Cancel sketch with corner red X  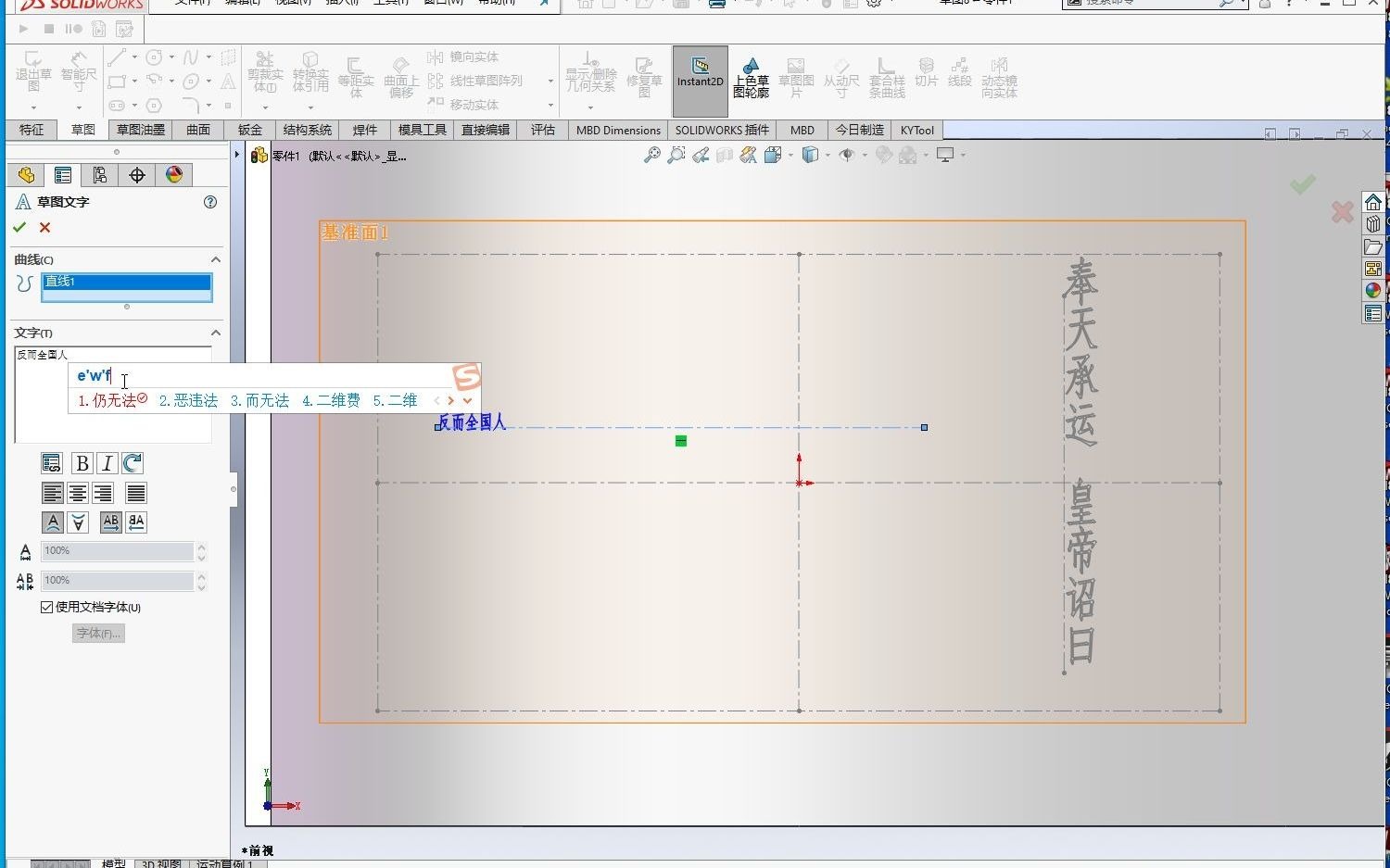click(1342, 212)
